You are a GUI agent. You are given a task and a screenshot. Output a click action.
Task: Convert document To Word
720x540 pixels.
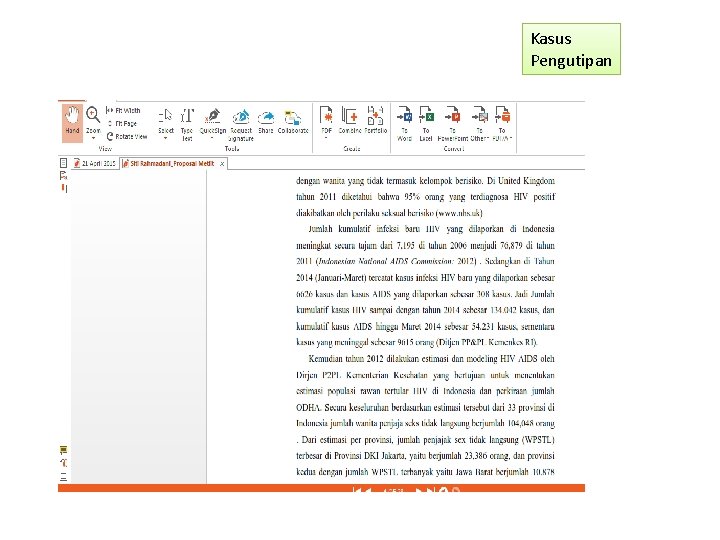(404, 124)
